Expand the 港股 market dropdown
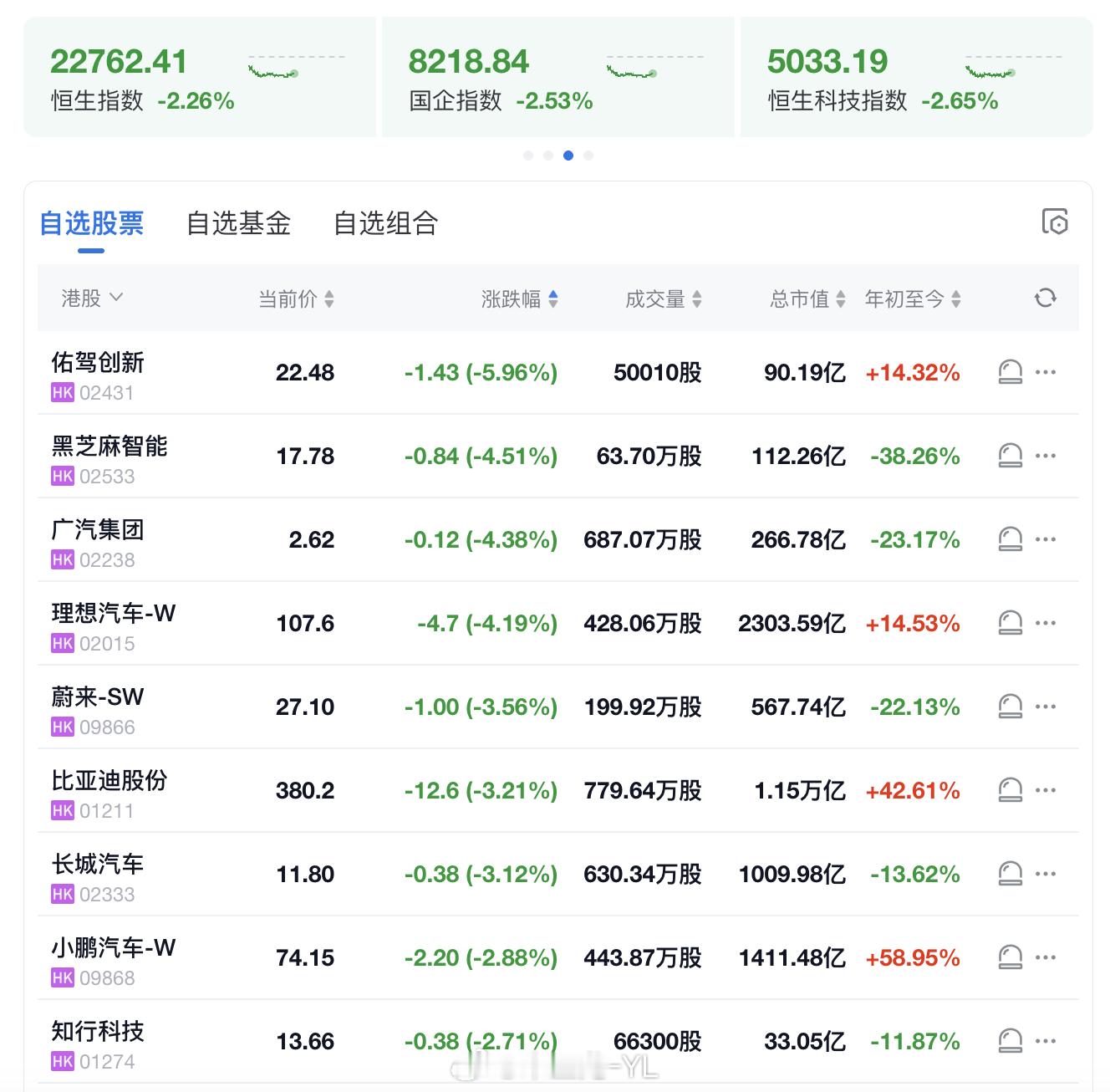The width and height of the screenshot is (1110, 1092). tap(92, 298)
